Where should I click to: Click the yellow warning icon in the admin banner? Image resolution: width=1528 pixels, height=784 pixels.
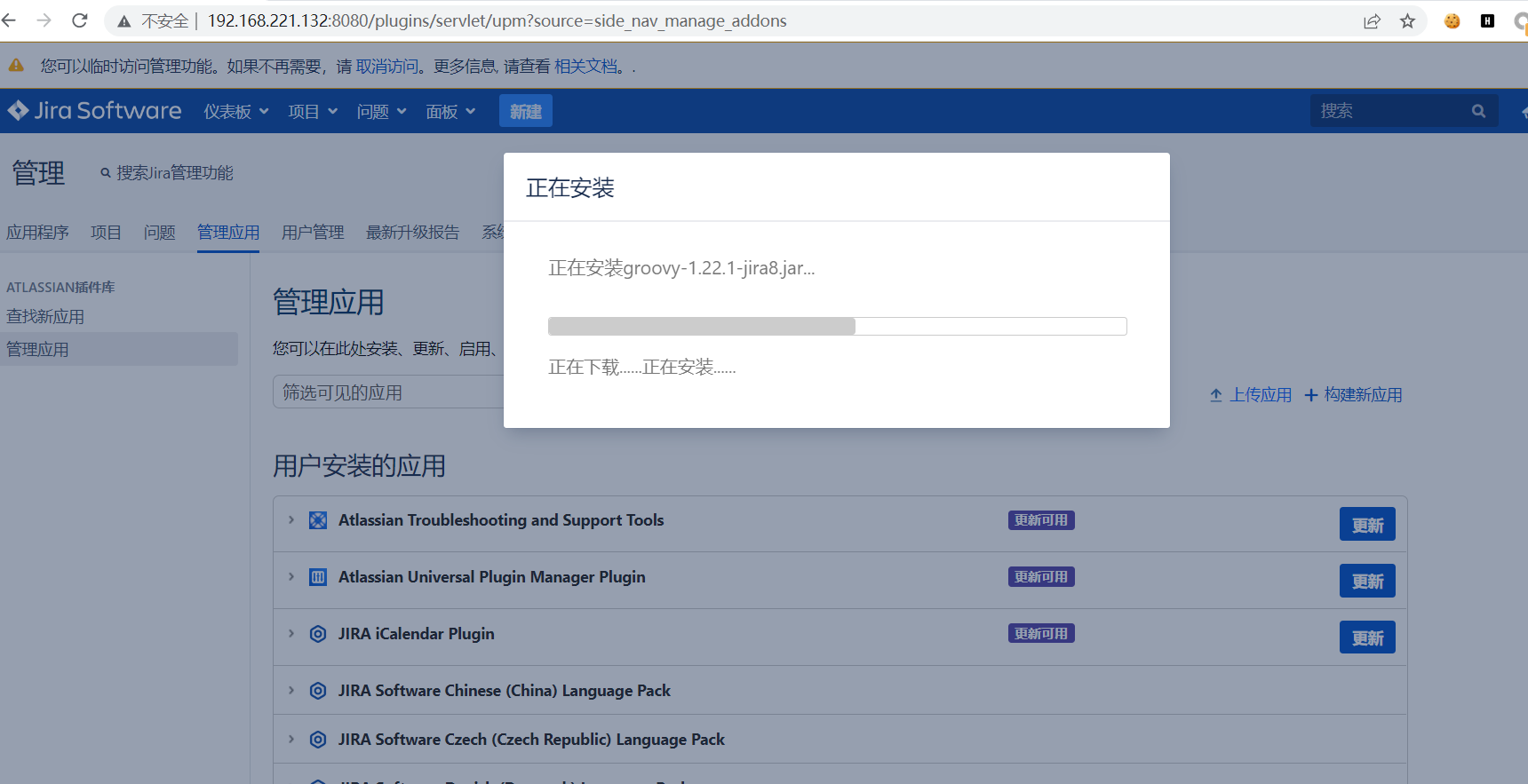tap(16, 66)
